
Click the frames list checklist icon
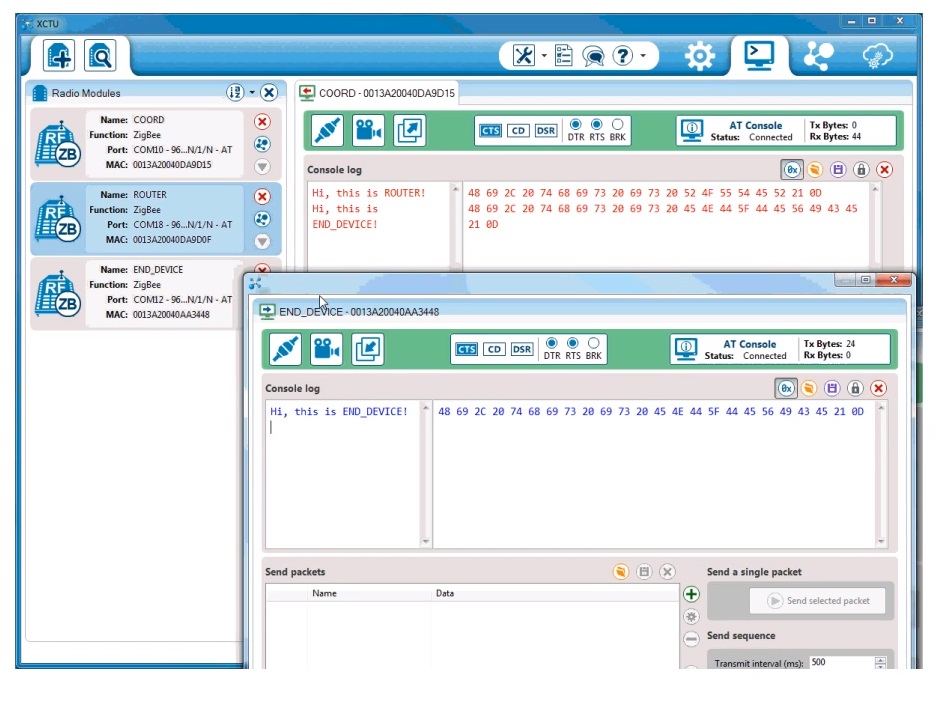(563, 56)
